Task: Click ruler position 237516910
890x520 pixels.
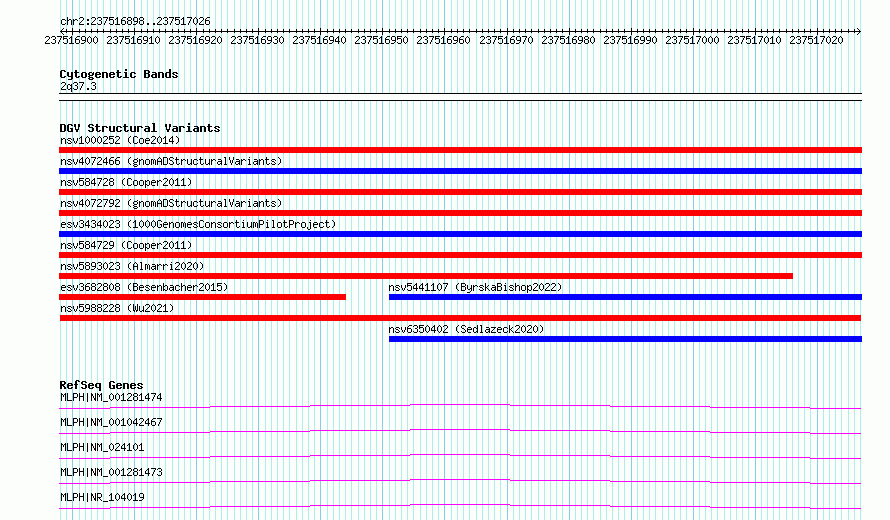Action: (x=133, y=40)
